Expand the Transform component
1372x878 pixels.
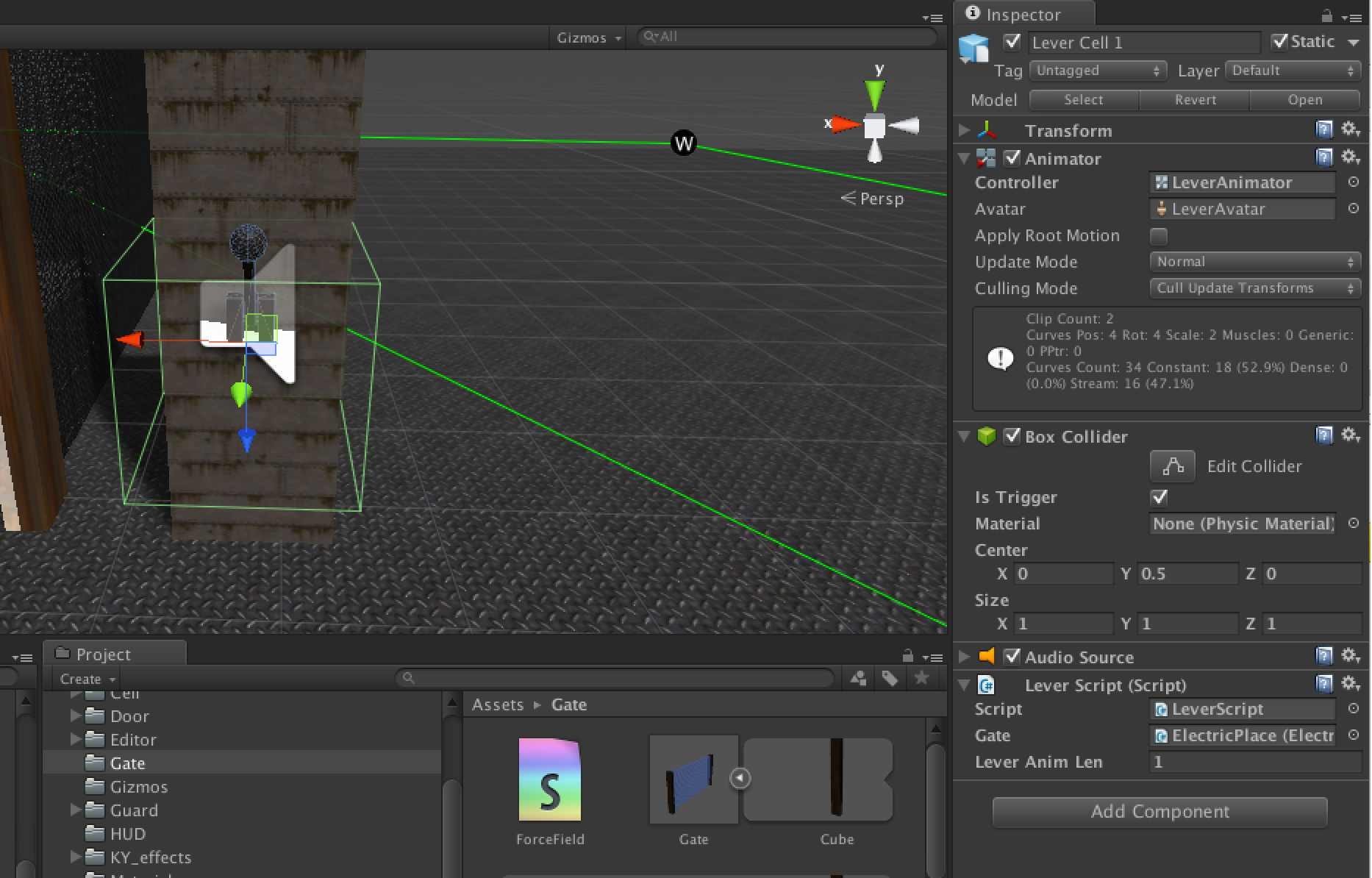point(964,130)
